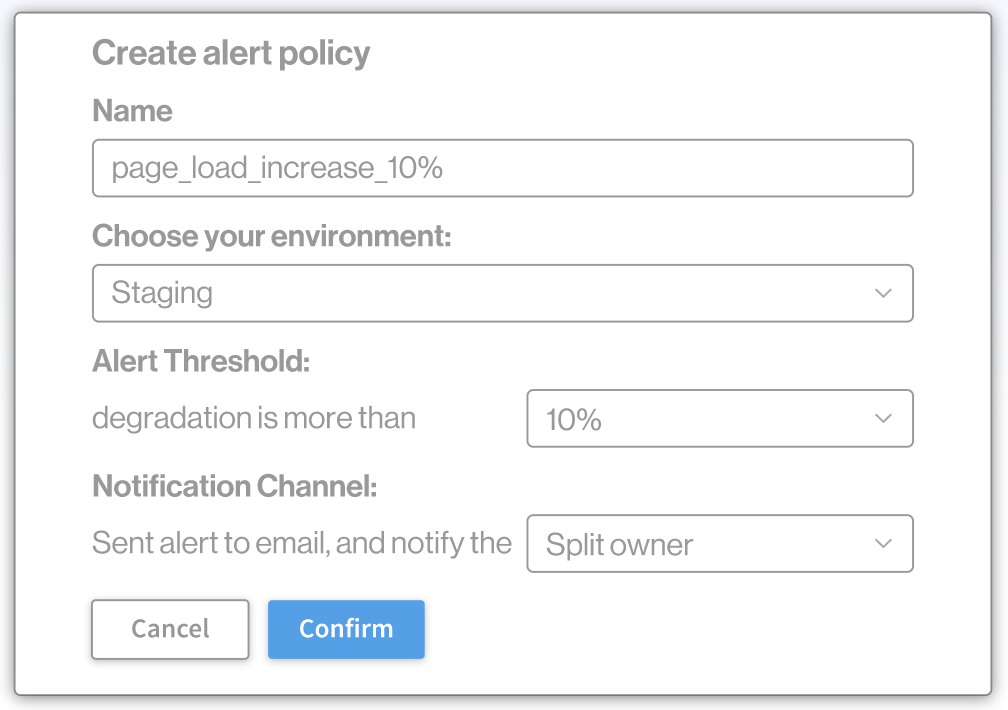Open the 10% degradation threshold dropdown
Viewport: 1008px width, 710px height.
719,418
